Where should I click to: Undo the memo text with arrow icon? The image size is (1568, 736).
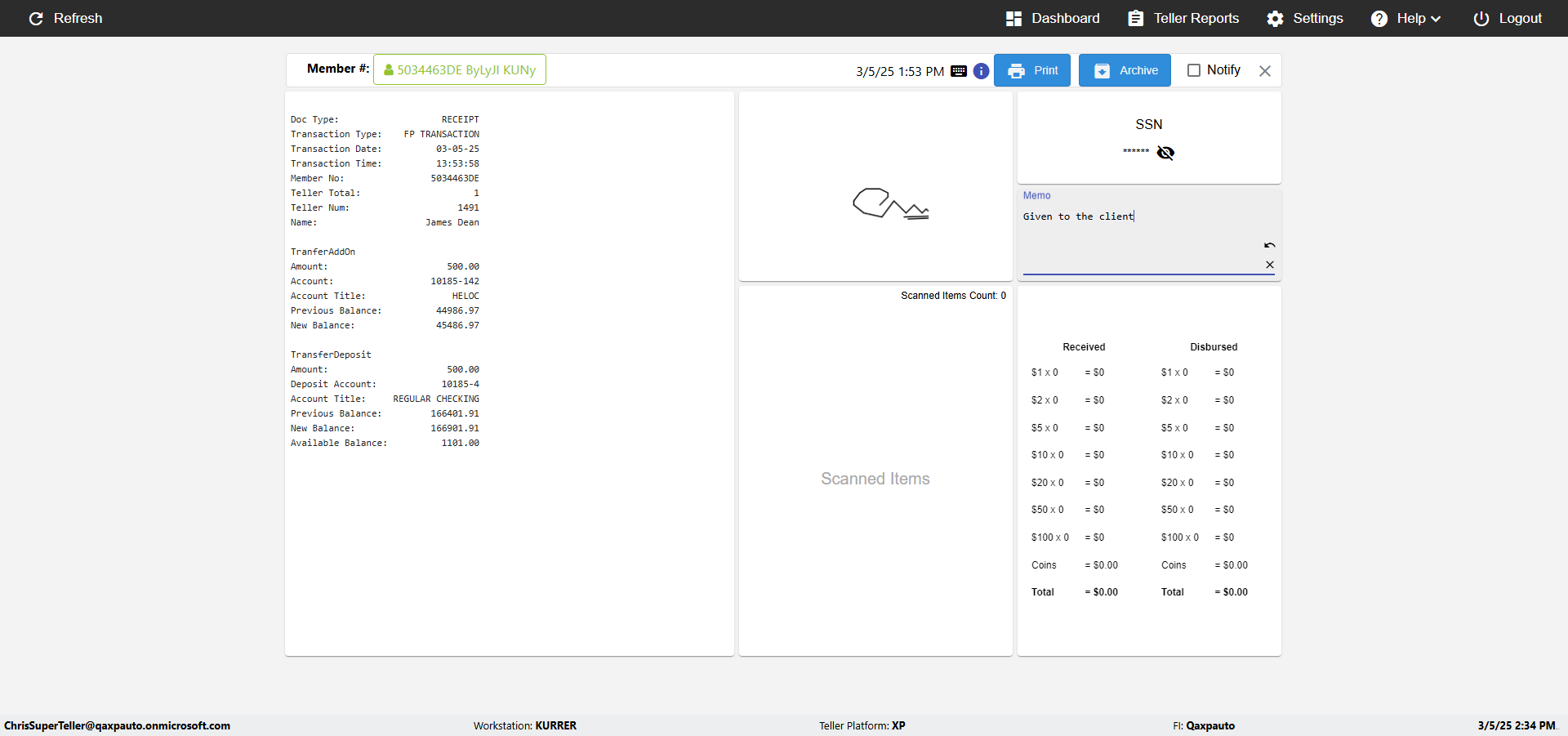1270,245
